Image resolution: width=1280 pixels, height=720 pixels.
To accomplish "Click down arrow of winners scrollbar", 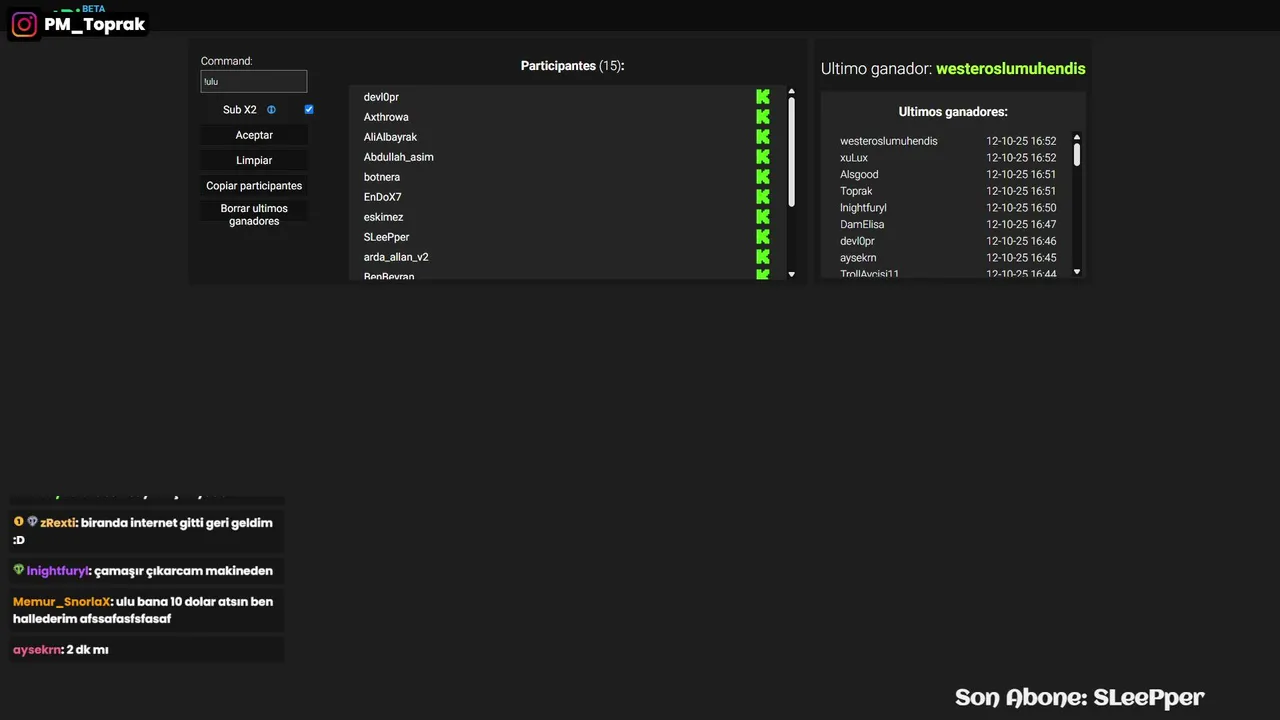I will click(x=1077, y=271).
